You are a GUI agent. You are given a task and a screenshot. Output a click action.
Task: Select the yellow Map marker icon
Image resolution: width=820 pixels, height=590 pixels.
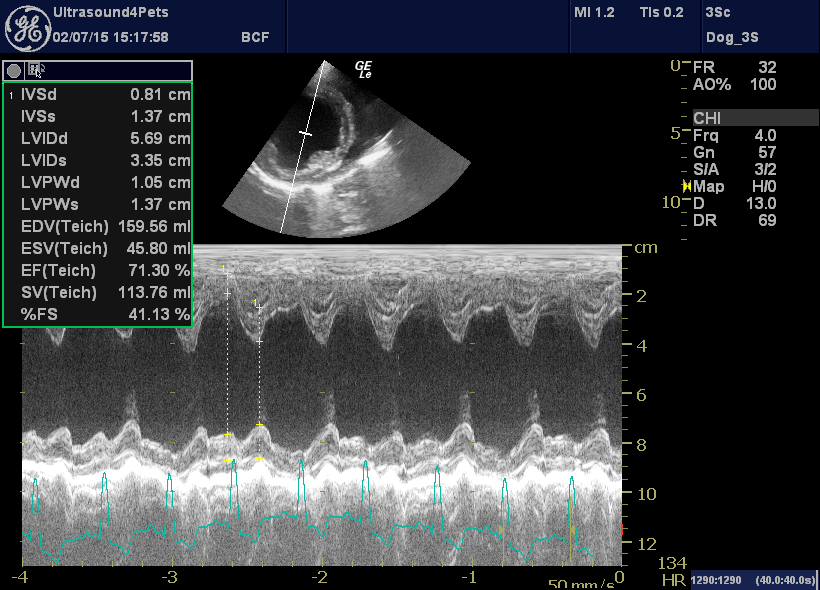click(x=687, y=186)
